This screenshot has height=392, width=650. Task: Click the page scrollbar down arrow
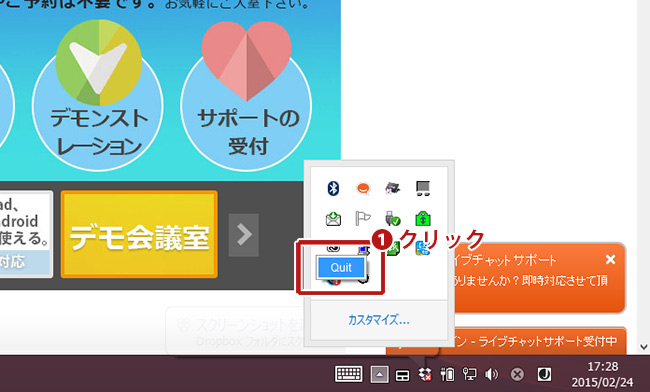point(644,347)
